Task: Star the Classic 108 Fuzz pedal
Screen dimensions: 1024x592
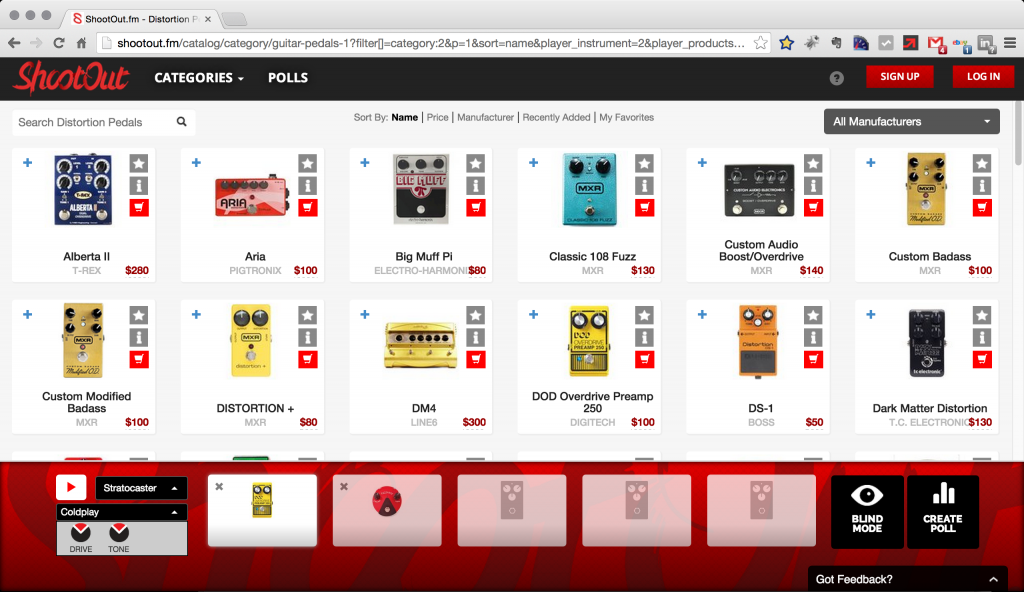Action: [x=645, y=163]
